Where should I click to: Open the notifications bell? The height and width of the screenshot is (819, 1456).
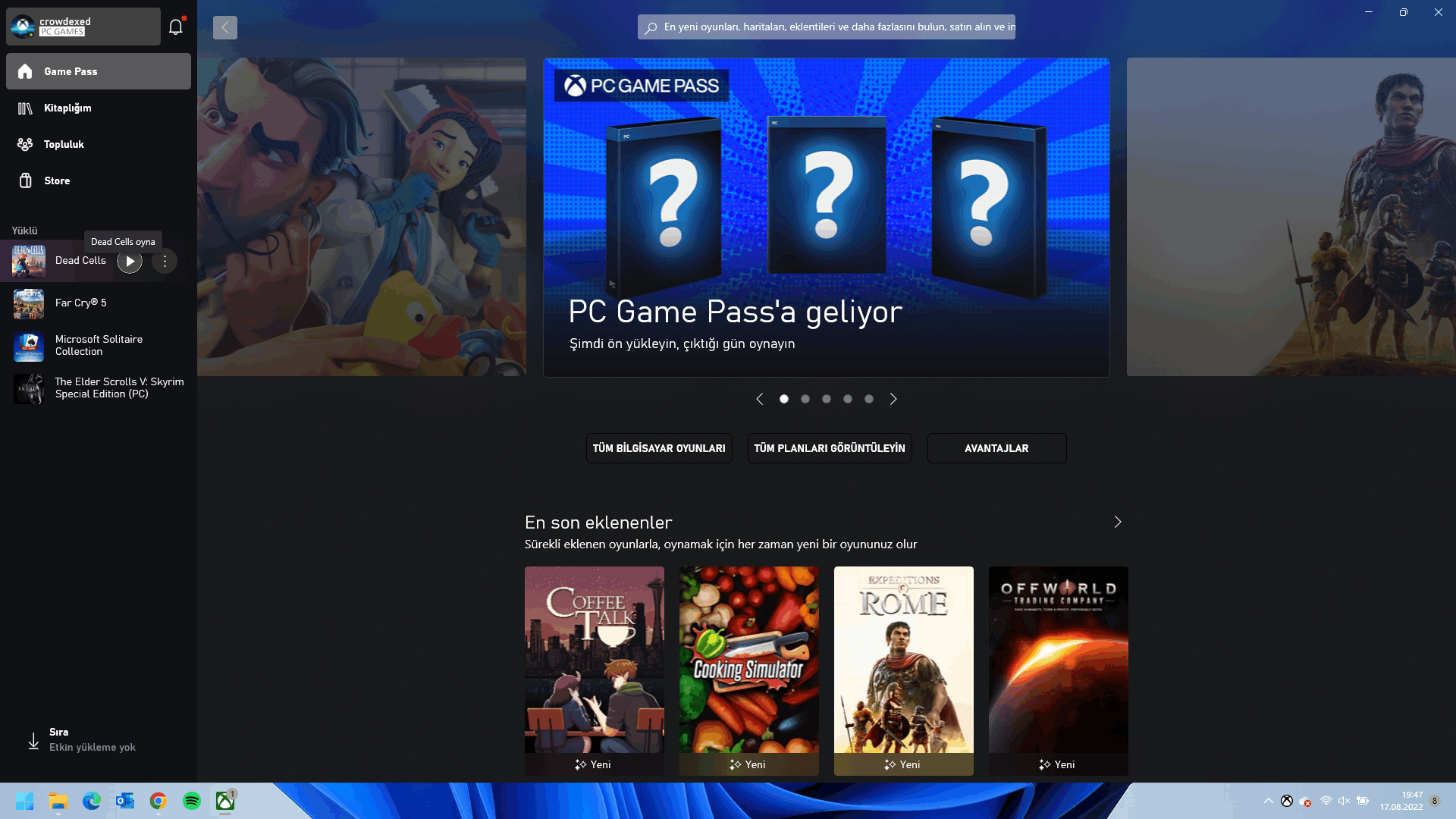tap(176, 27)
